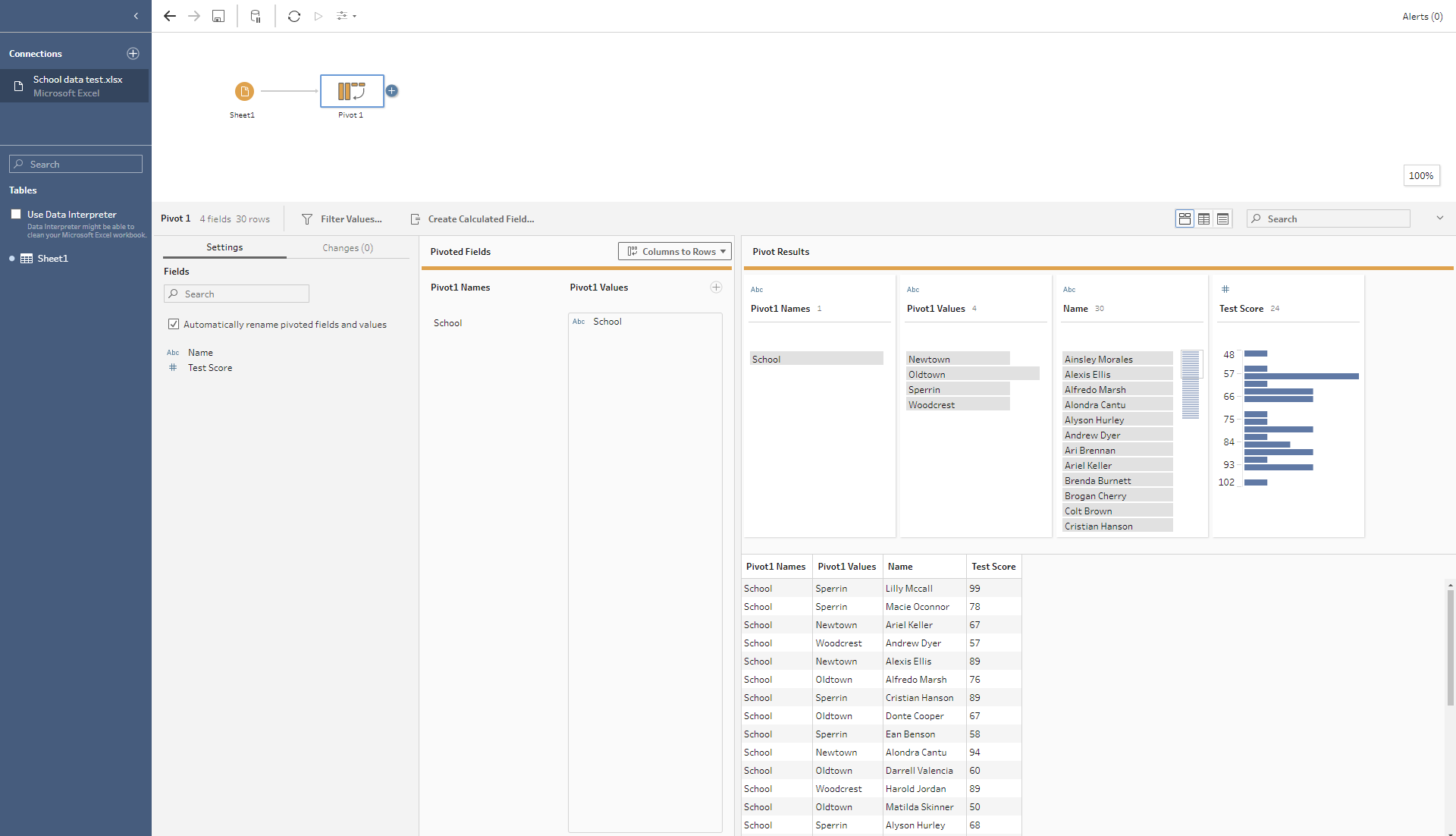Click the Test Score data type icon
1456x836 pixels.
pos(1225,289)
